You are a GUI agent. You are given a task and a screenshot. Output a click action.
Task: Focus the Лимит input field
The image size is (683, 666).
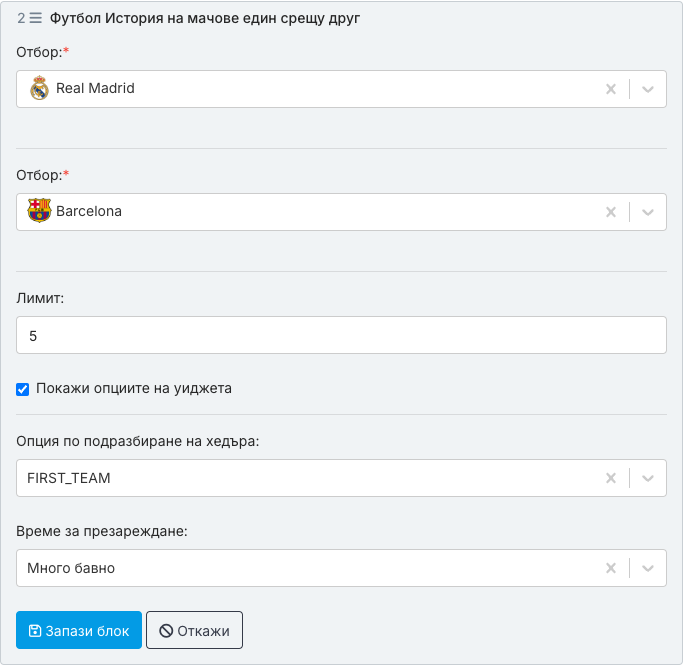342,335
